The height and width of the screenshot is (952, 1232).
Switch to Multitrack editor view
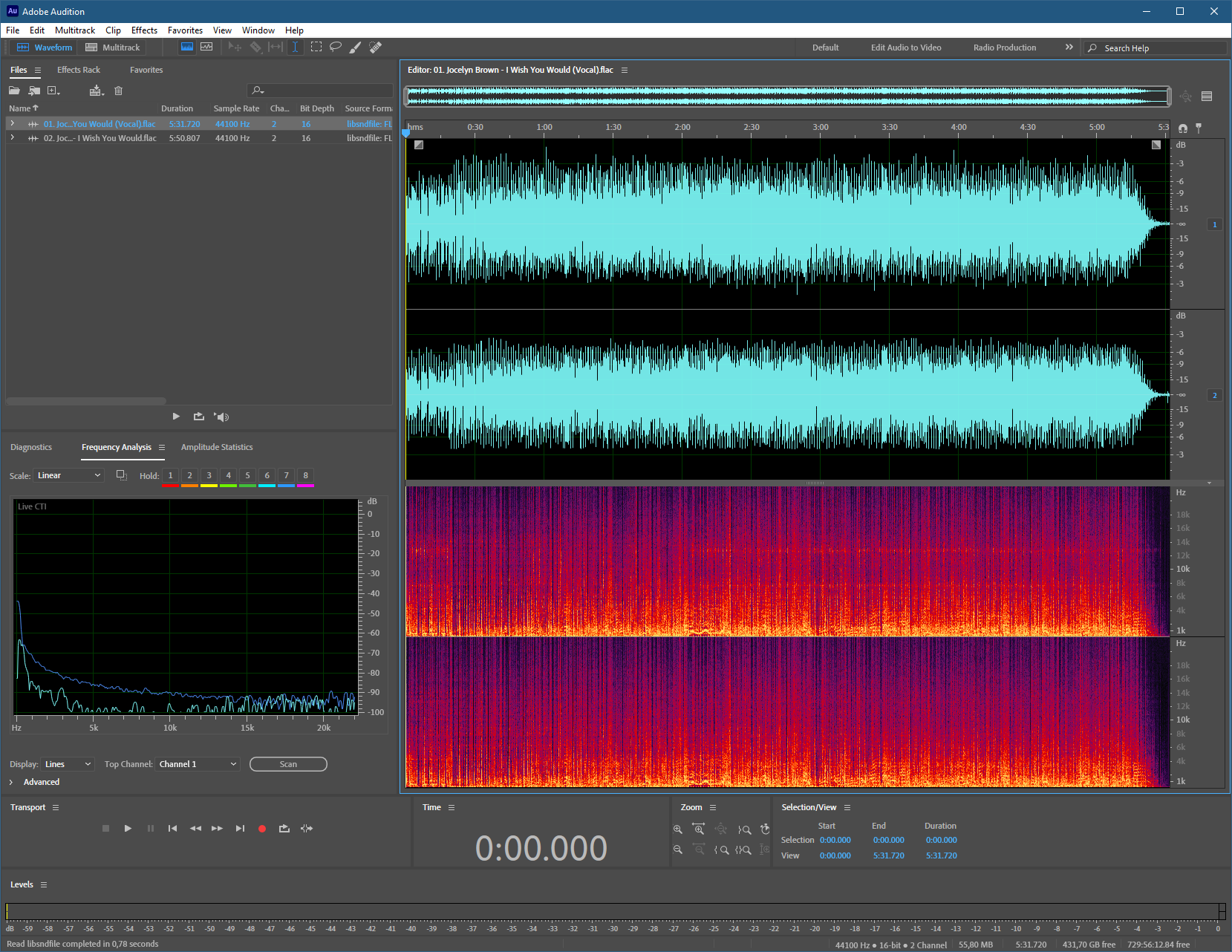click(x=112, y=48)
